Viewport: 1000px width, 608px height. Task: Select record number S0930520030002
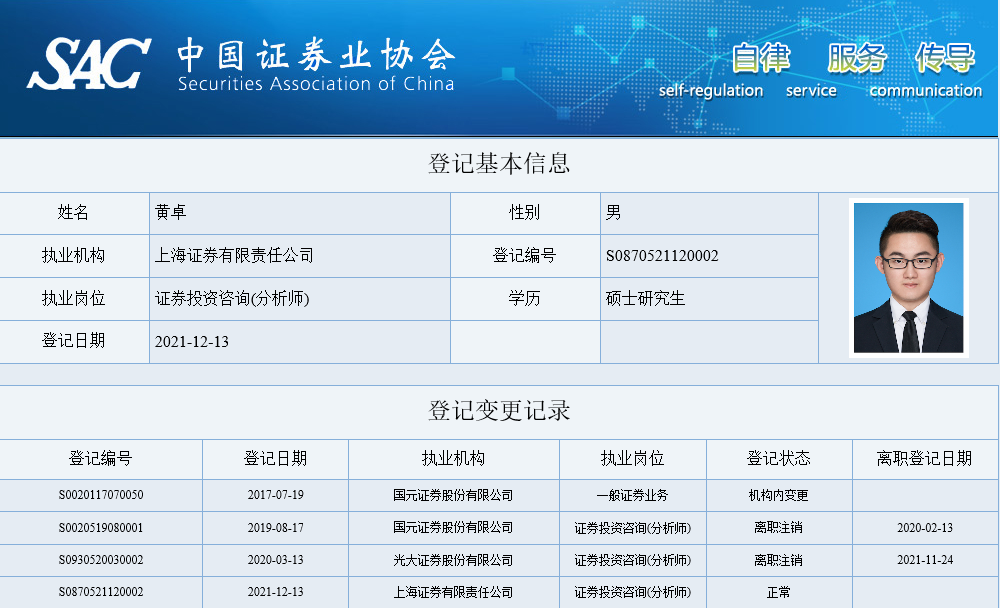click(x=101, y=560)
